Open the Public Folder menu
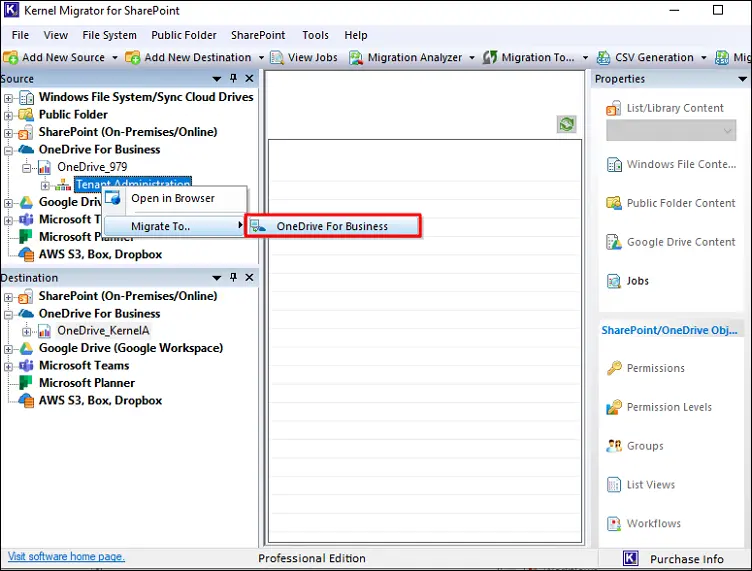The image size is (752, 571). click(x=184, y=35)
